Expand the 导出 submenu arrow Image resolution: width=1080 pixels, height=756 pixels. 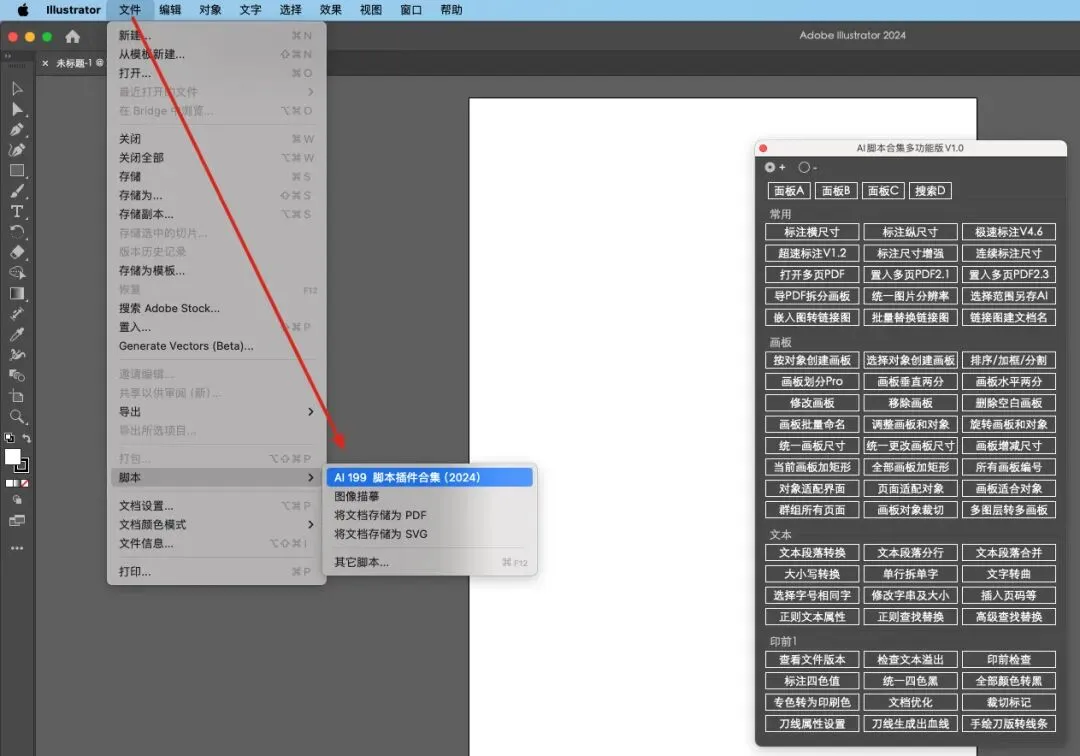pos(311,412)
